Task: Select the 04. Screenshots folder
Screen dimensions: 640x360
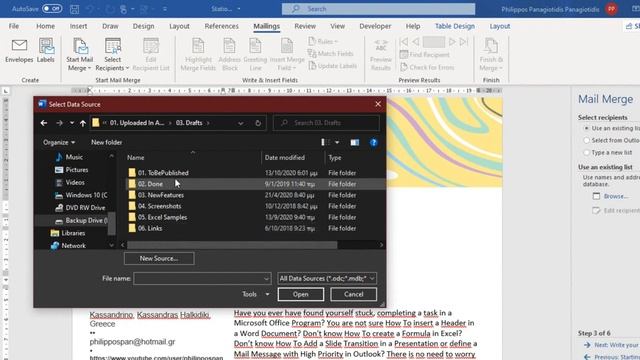Action: pyautogui.click(x=159, y=206)
